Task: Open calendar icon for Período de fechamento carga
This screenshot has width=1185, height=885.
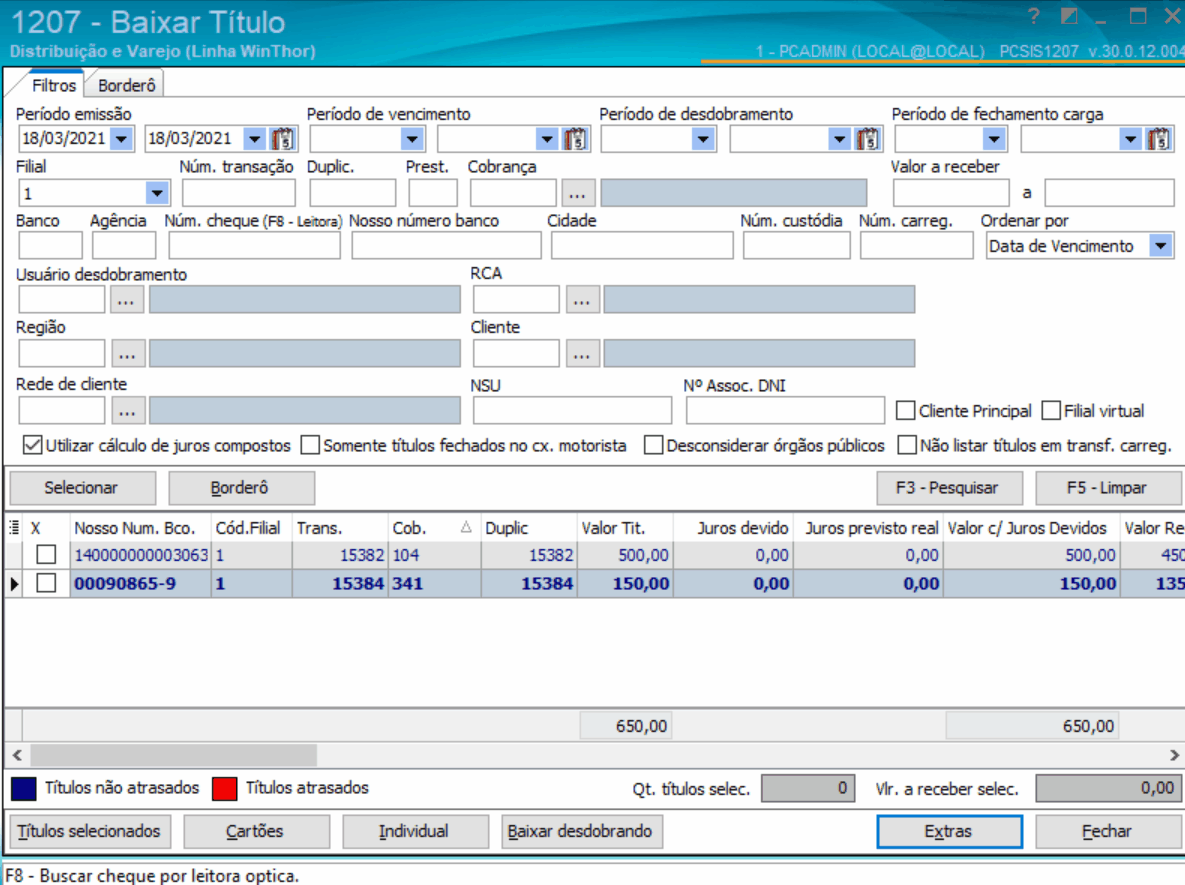Action: [1159, 139]
